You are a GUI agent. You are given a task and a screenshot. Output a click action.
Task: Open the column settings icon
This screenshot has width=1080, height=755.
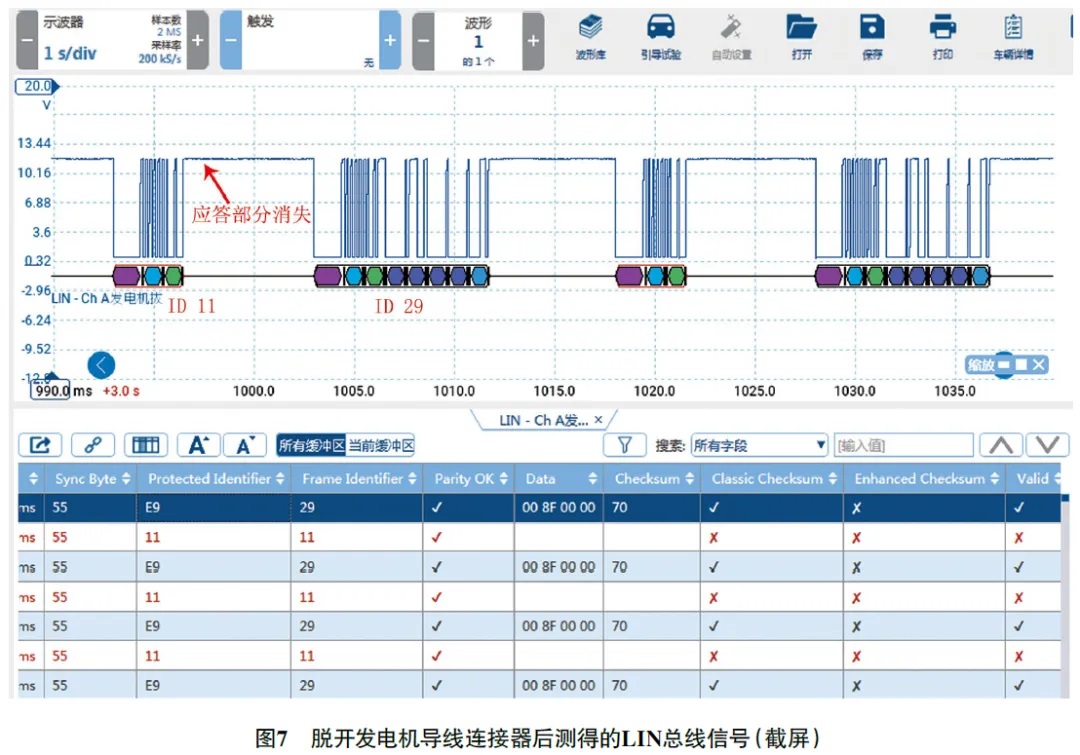tap(145, 445)
